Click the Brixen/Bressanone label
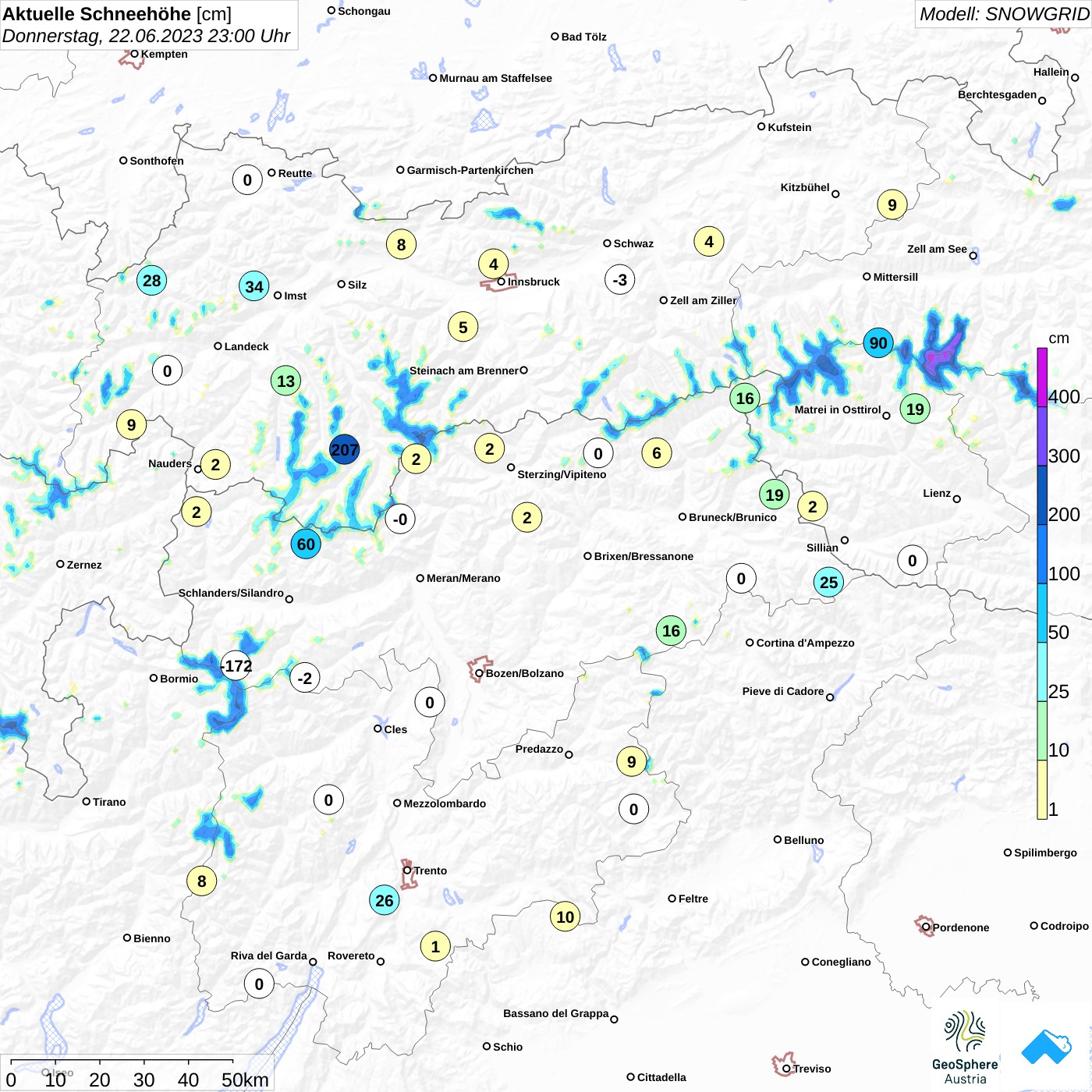This screenshot has width=1092, height=1092. (643, 556)
